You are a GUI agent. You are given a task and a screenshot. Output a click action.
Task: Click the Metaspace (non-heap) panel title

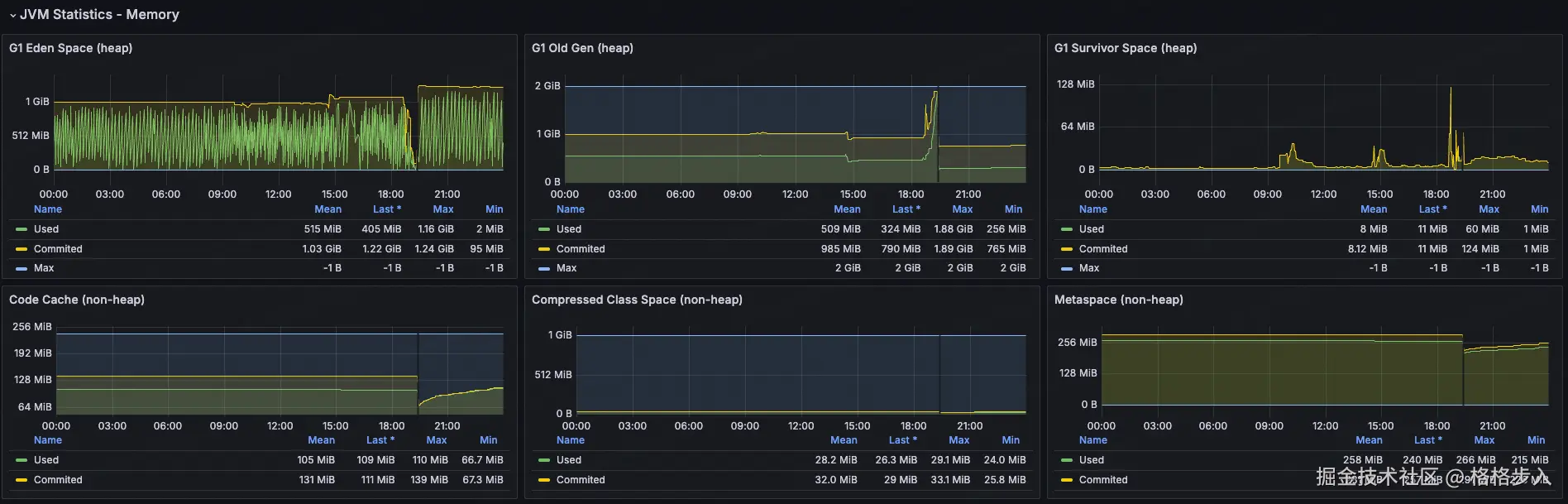[x=1118, y=300]
